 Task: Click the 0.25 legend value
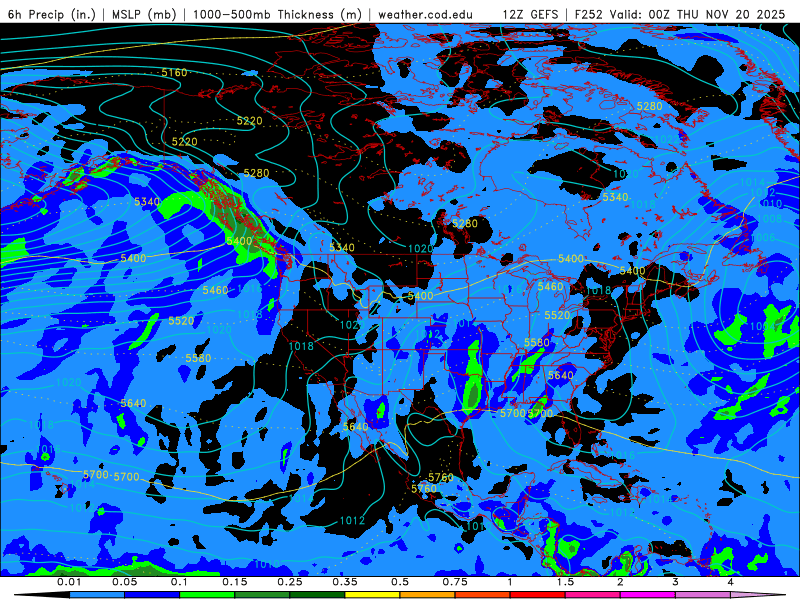(290, 582)
